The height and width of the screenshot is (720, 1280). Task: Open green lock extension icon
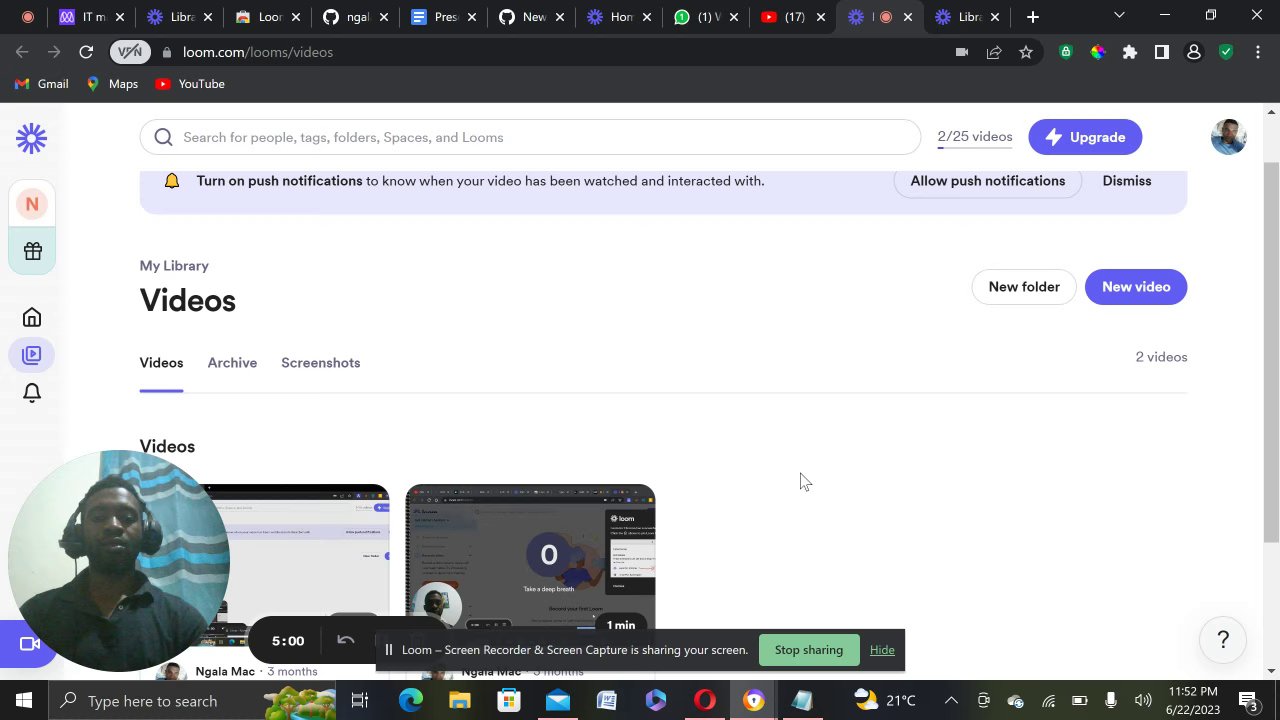(x=1066, y=52)
